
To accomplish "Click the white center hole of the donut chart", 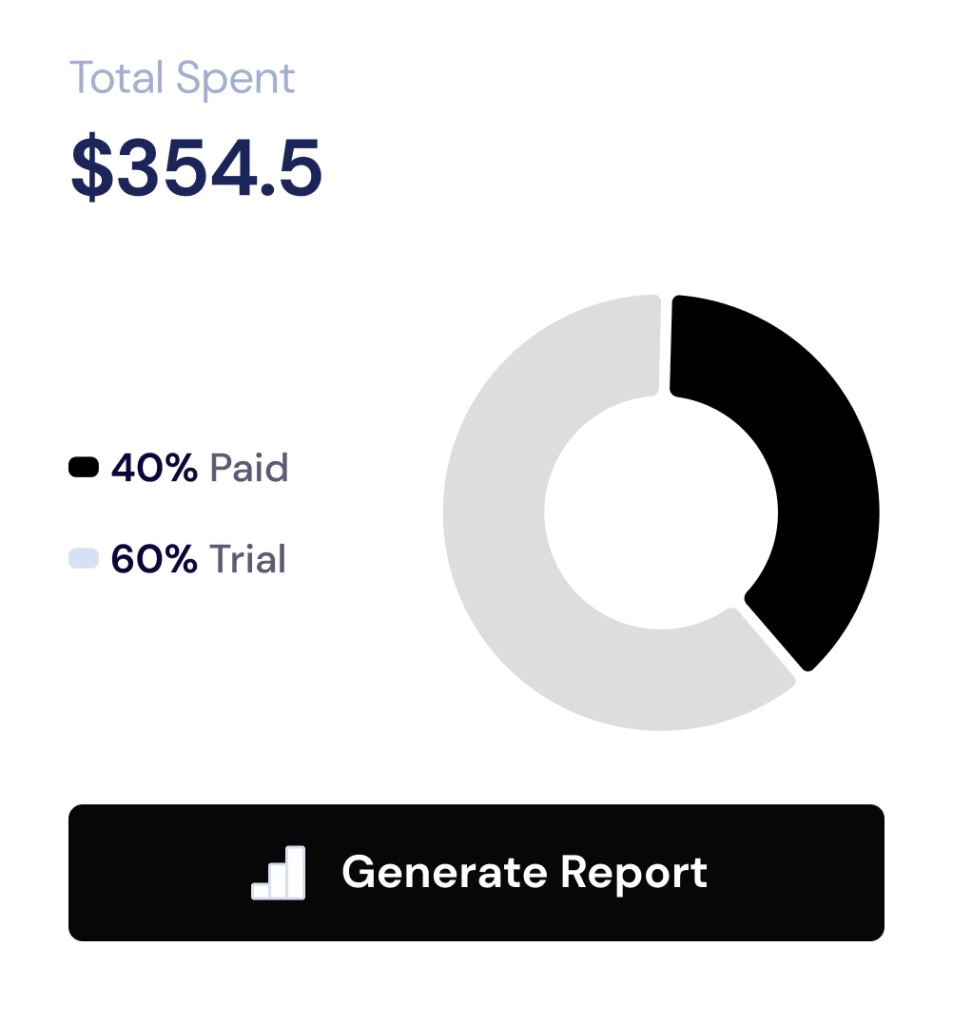I will coord(660,512).
